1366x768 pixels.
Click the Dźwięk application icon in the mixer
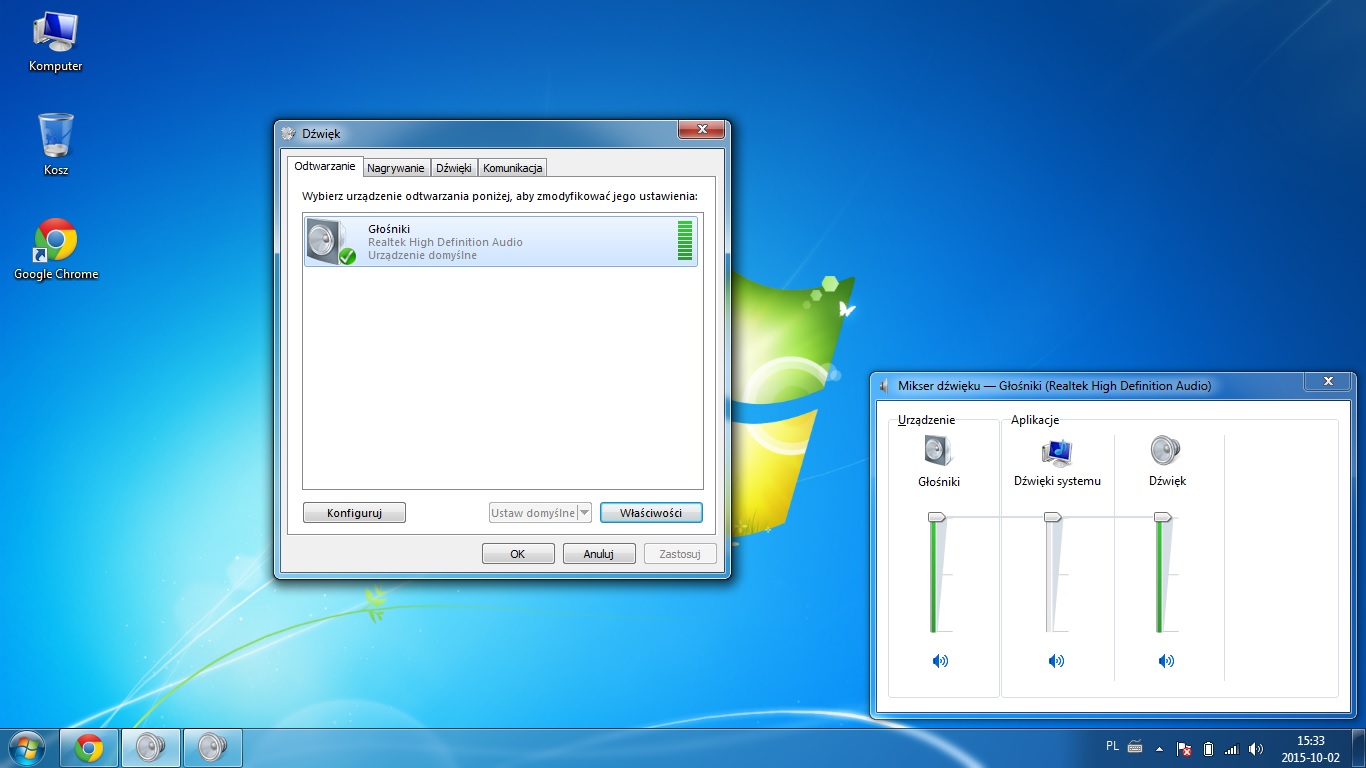(x=1166, y=451)
